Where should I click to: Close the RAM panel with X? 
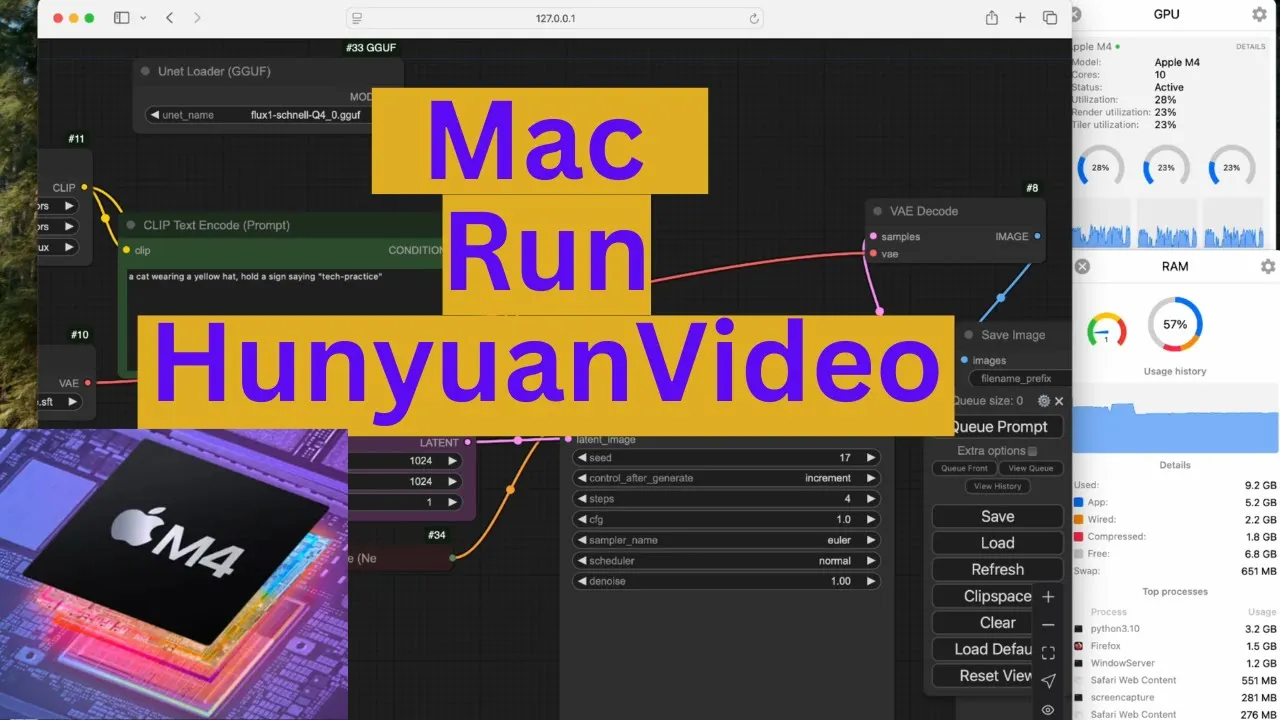pyautogui.click(x=1082, y=267)
